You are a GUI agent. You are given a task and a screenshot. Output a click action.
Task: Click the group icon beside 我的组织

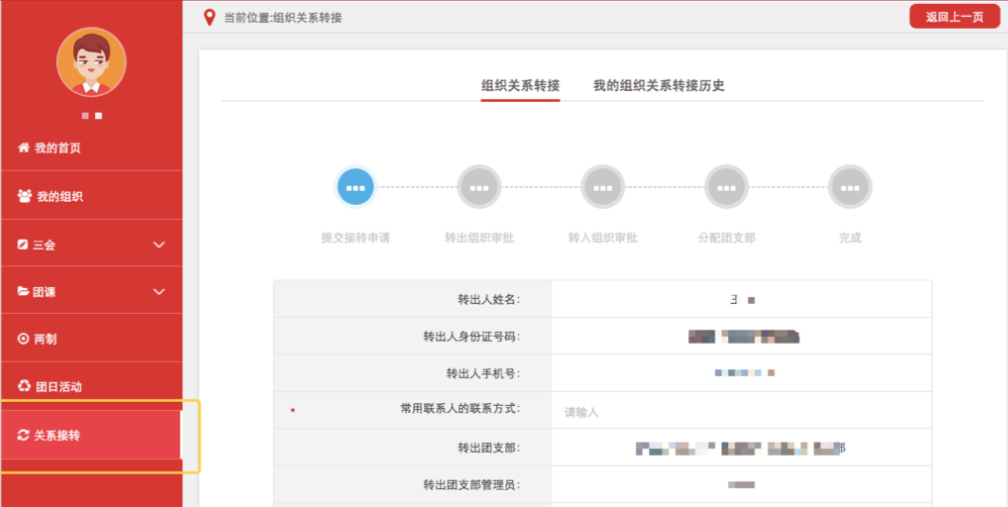(x=25, y=196)
